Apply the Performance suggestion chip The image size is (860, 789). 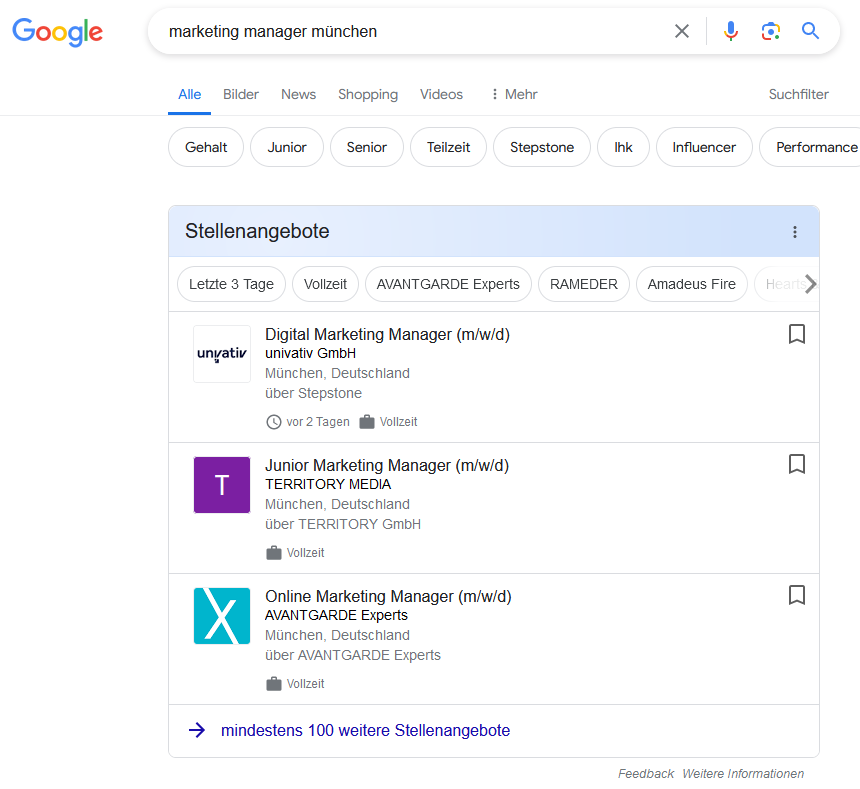click(x=811, y=147)
